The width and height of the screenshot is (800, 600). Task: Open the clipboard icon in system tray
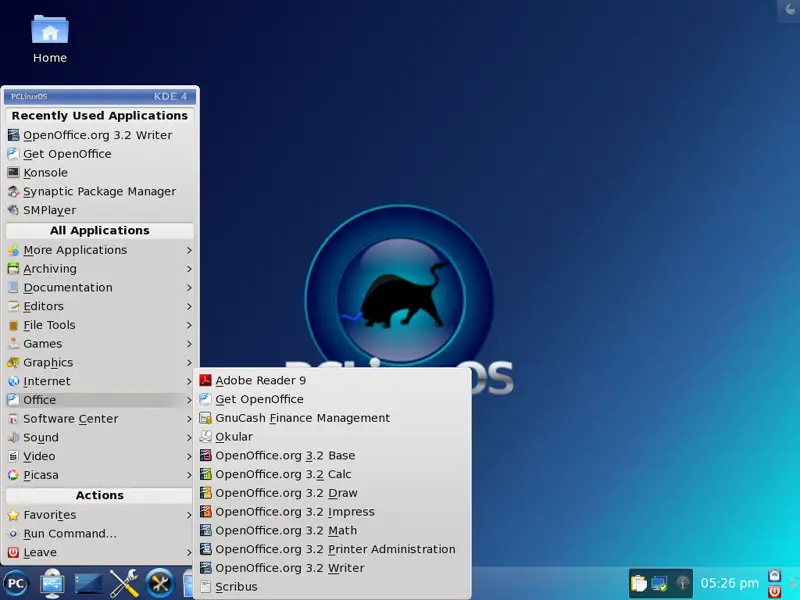click(639, 583)
